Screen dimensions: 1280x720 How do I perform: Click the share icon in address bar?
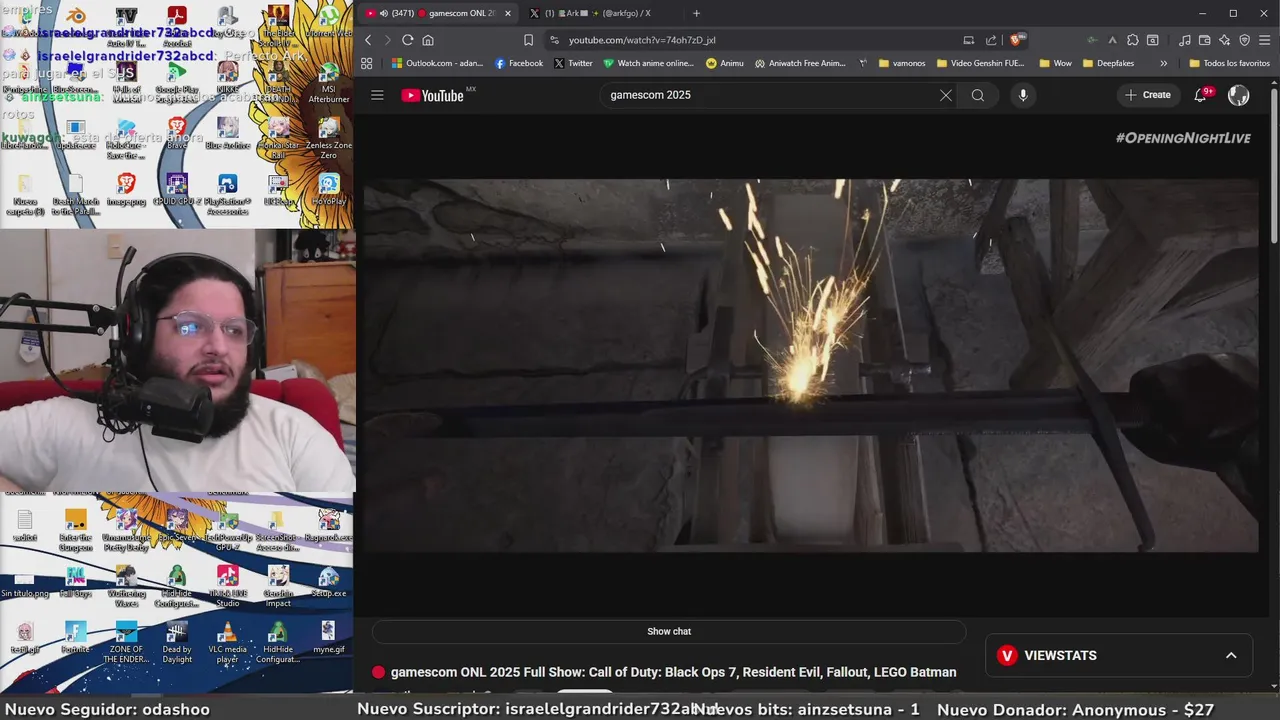pyautogui.click(x=991, y=40)
